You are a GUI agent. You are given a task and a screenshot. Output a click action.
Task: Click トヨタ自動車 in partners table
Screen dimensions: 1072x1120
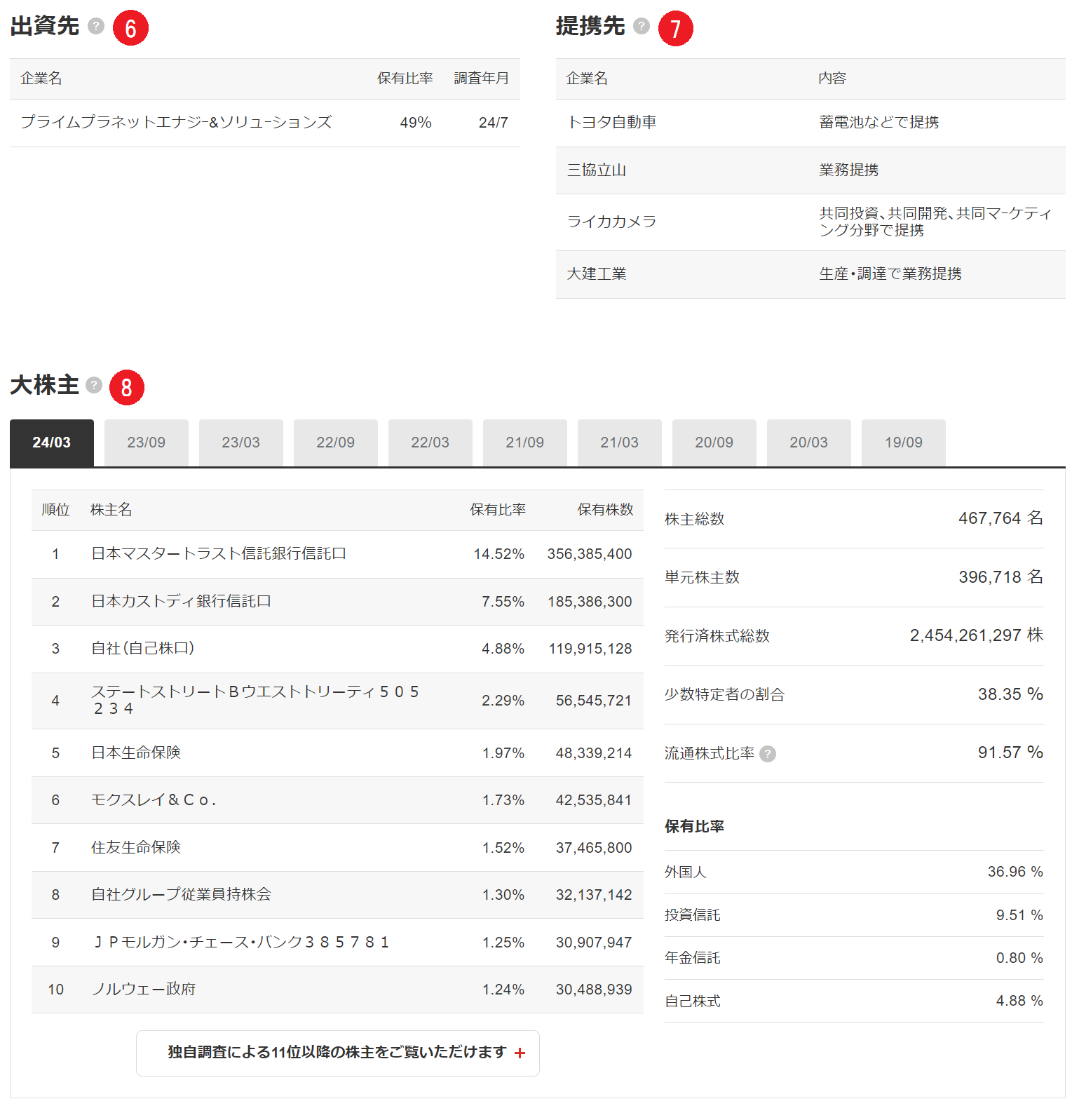pos(611,122)
